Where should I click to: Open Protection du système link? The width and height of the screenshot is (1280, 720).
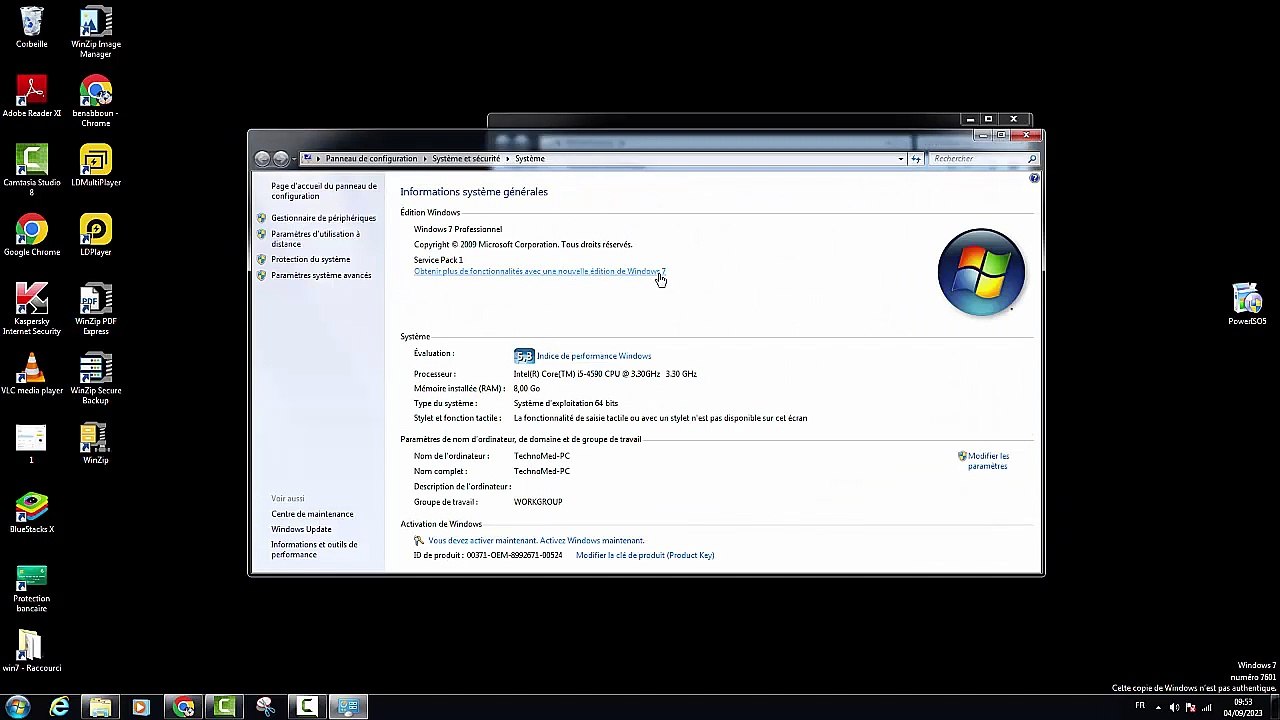[310, 259]
